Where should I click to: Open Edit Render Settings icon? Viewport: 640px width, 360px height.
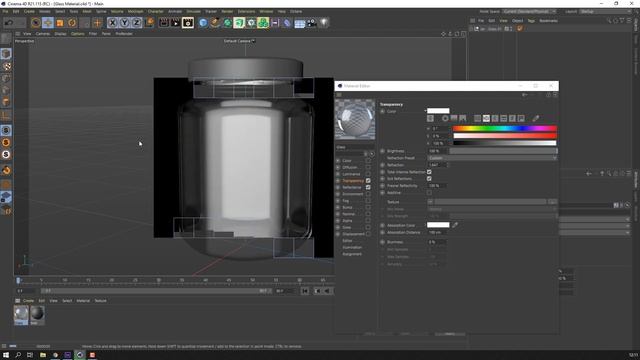tap(188, 23)
